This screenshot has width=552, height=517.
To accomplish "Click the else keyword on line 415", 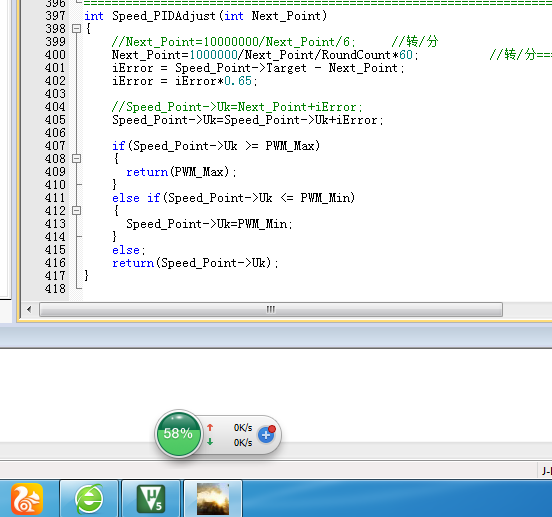I will click(x=126, y=250).
